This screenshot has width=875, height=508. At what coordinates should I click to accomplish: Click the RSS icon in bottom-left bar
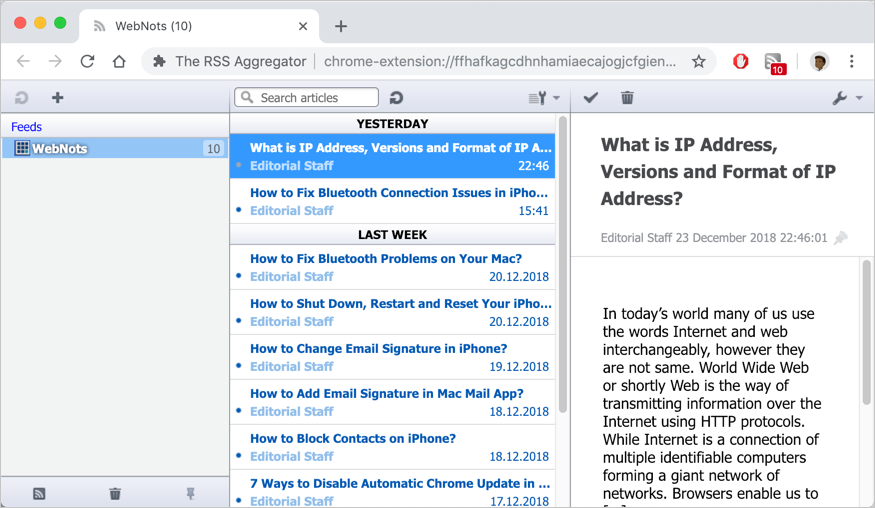coord(39,494)
